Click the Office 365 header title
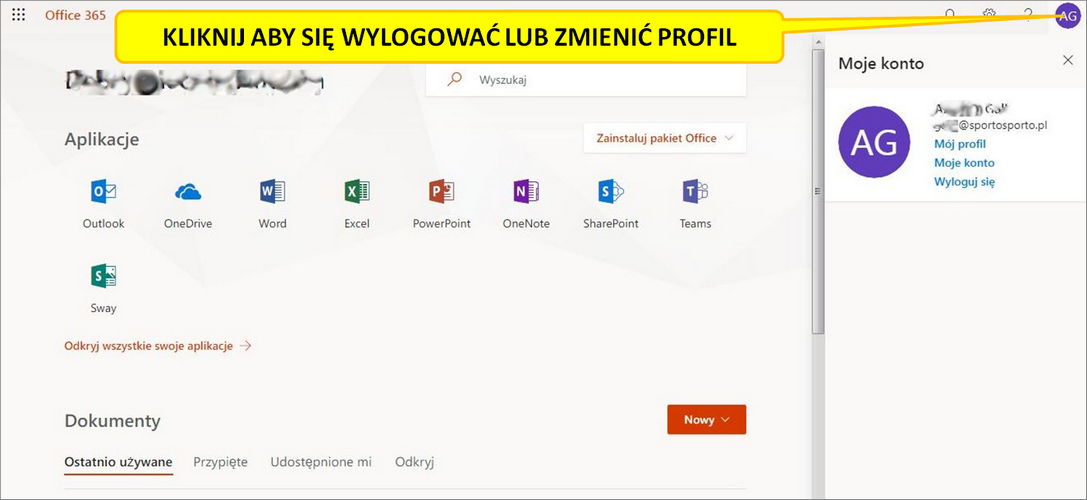 click(x=76, y=15)
